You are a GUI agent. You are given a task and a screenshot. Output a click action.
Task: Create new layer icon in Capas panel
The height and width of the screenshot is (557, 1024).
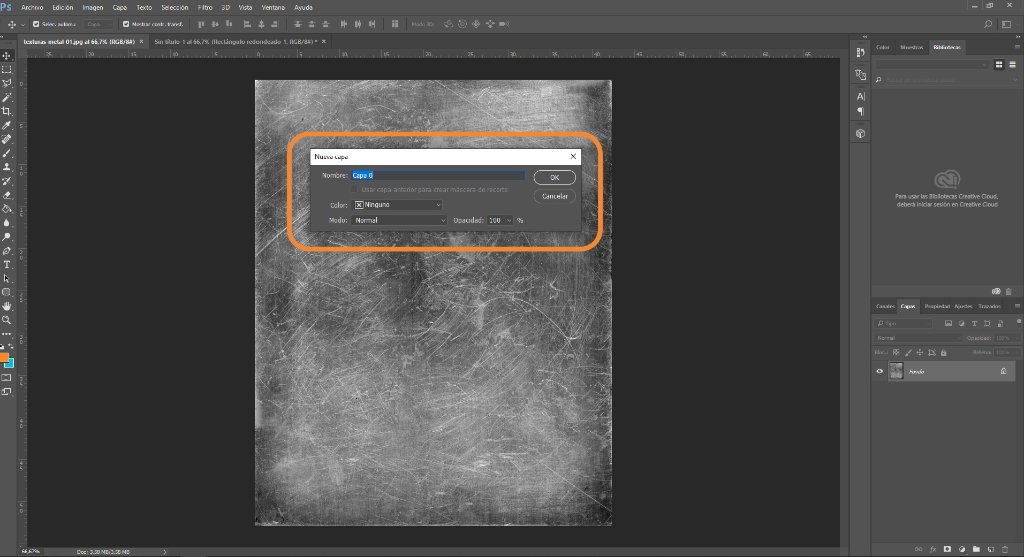[991, 549]
